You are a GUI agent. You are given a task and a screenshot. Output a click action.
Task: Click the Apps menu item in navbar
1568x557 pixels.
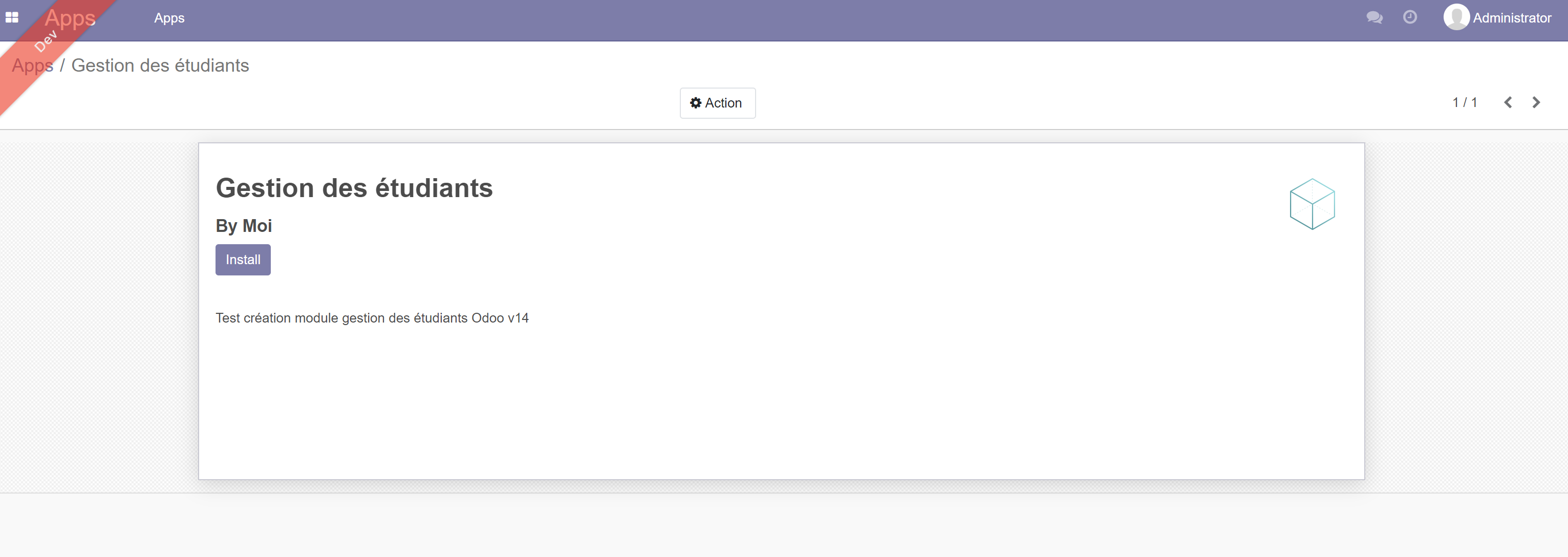(169, 18)
